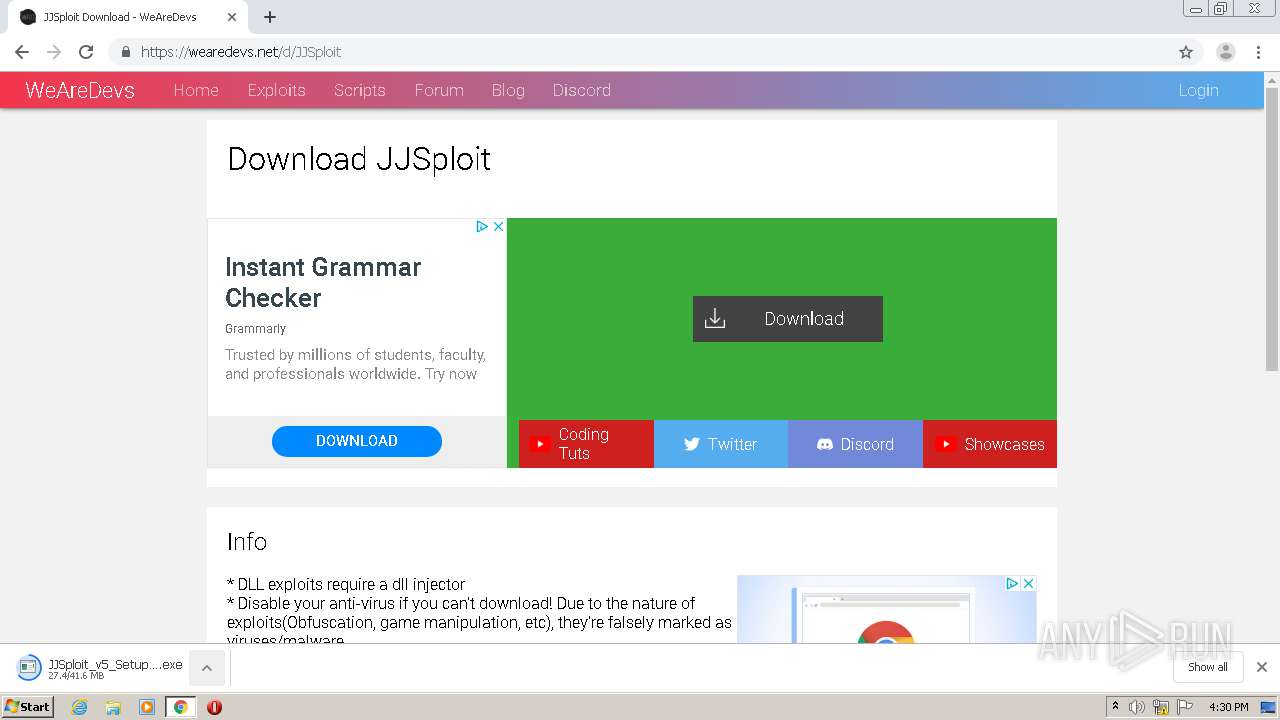
Task: Click the browser forward arrow
Action: coord(54,52)
